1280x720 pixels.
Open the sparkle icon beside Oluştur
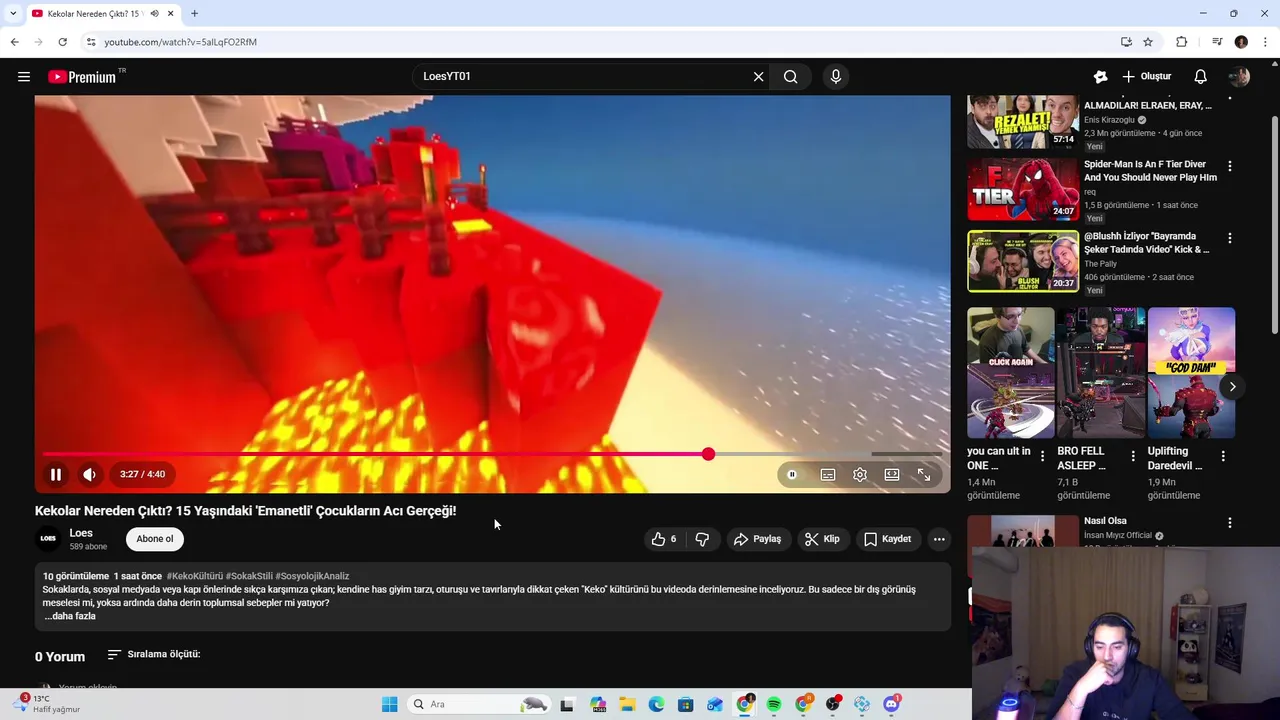pyautogui.click(x=1101, y=76)
